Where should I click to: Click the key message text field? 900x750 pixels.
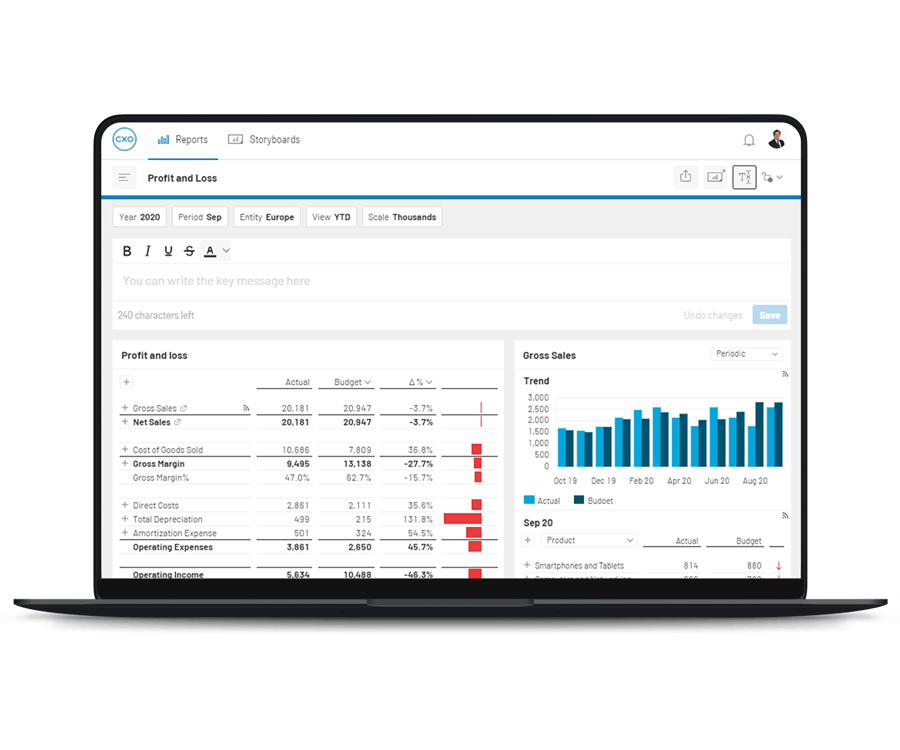[x=451, y=281]
